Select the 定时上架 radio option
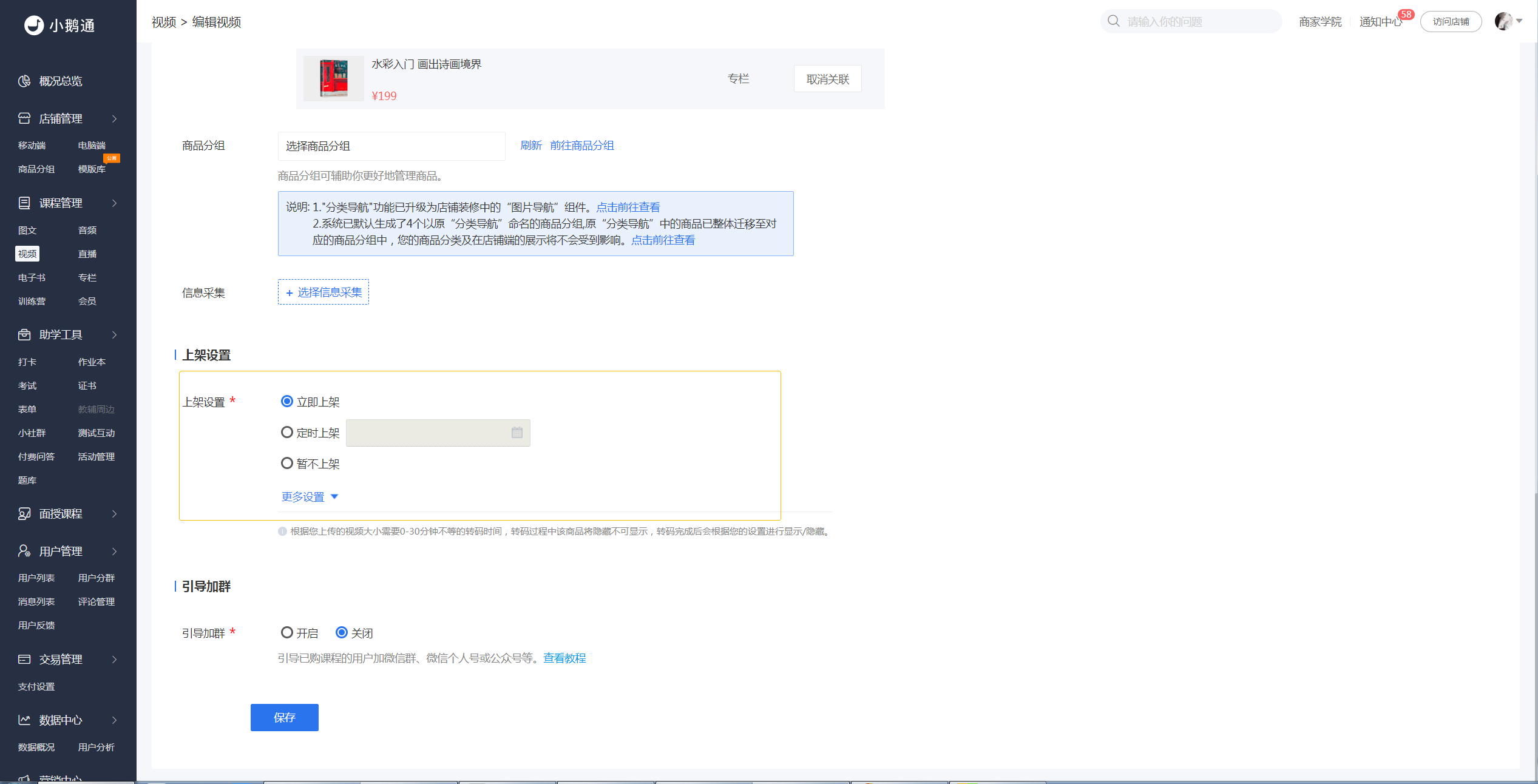This screenshot has height=784, width=1538. [x=287, y=432]
